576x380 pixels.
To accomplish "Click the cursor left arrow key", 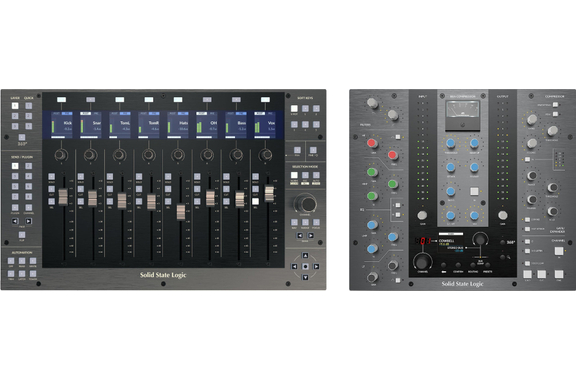I will click(x=294, y=266).
